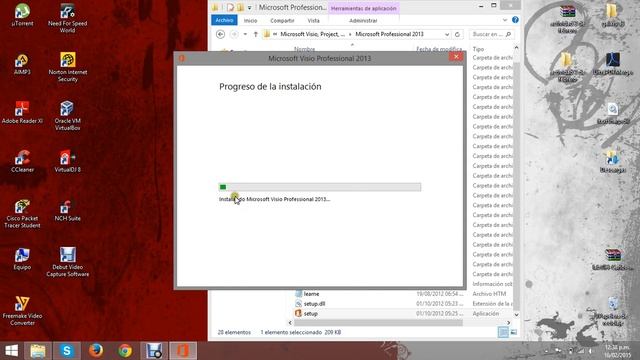
Task: Click the taskbar clock and date
Action: click(617, 351)
